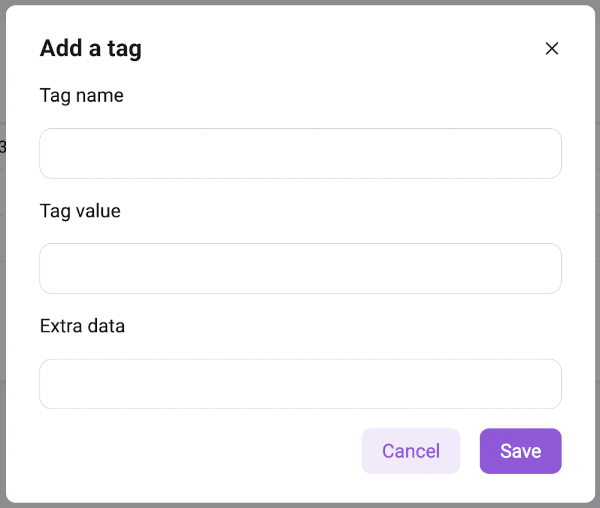The image size is (600, 508).
Task: Place cursor in the field under Tag value
Action: [300, 268]
